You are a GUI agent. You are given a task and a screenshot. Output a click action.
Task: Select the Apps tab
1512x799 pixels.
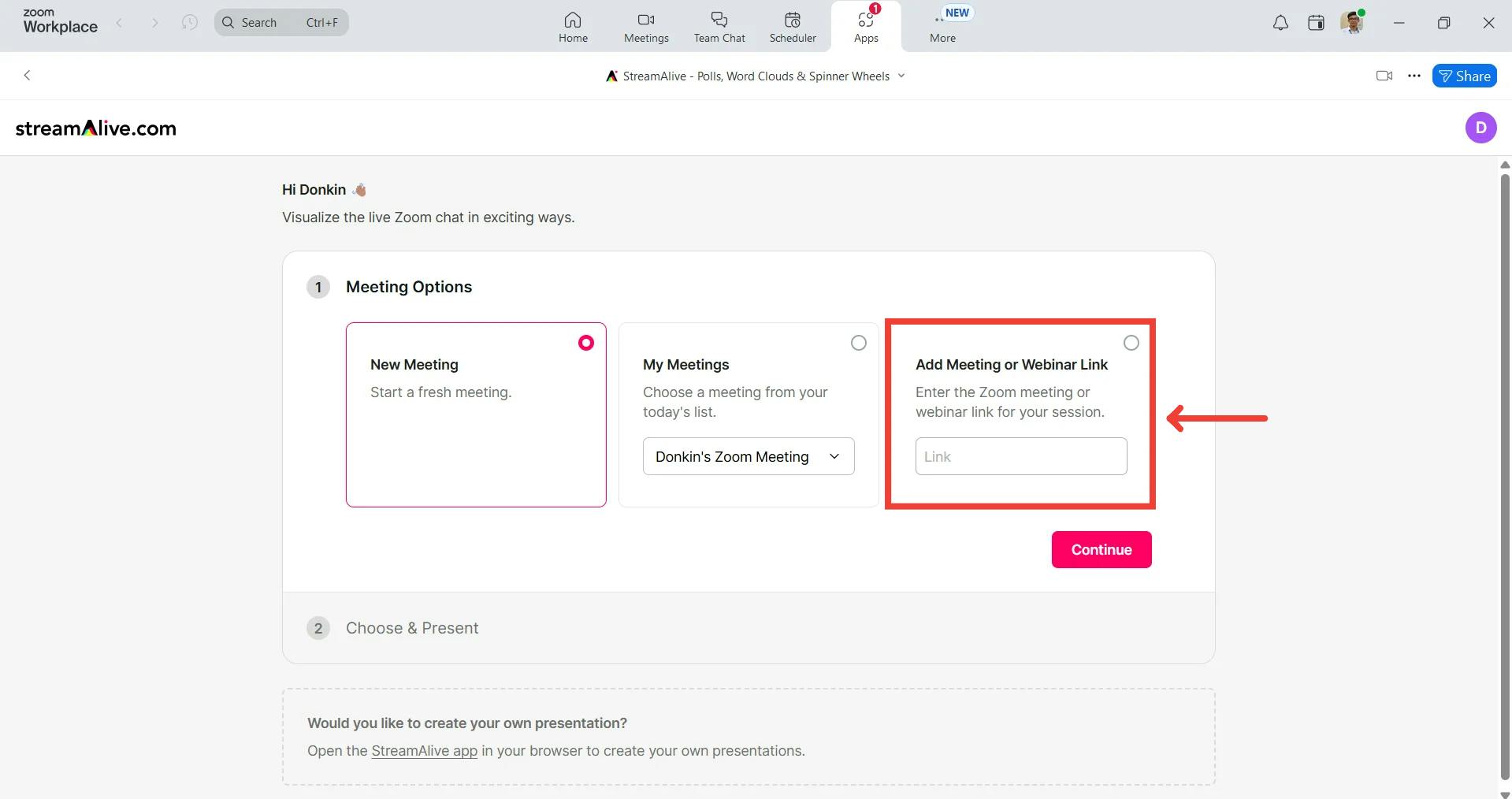tap(866, 27)
